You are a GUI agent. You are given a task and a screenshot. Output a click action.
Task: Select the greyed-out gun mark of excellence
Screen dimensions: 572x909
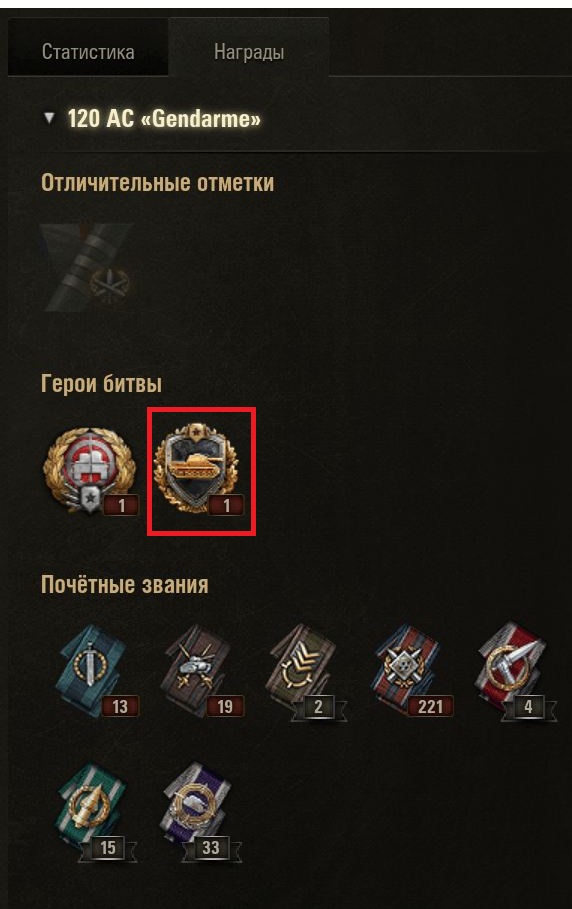click(x=88, y=267)
